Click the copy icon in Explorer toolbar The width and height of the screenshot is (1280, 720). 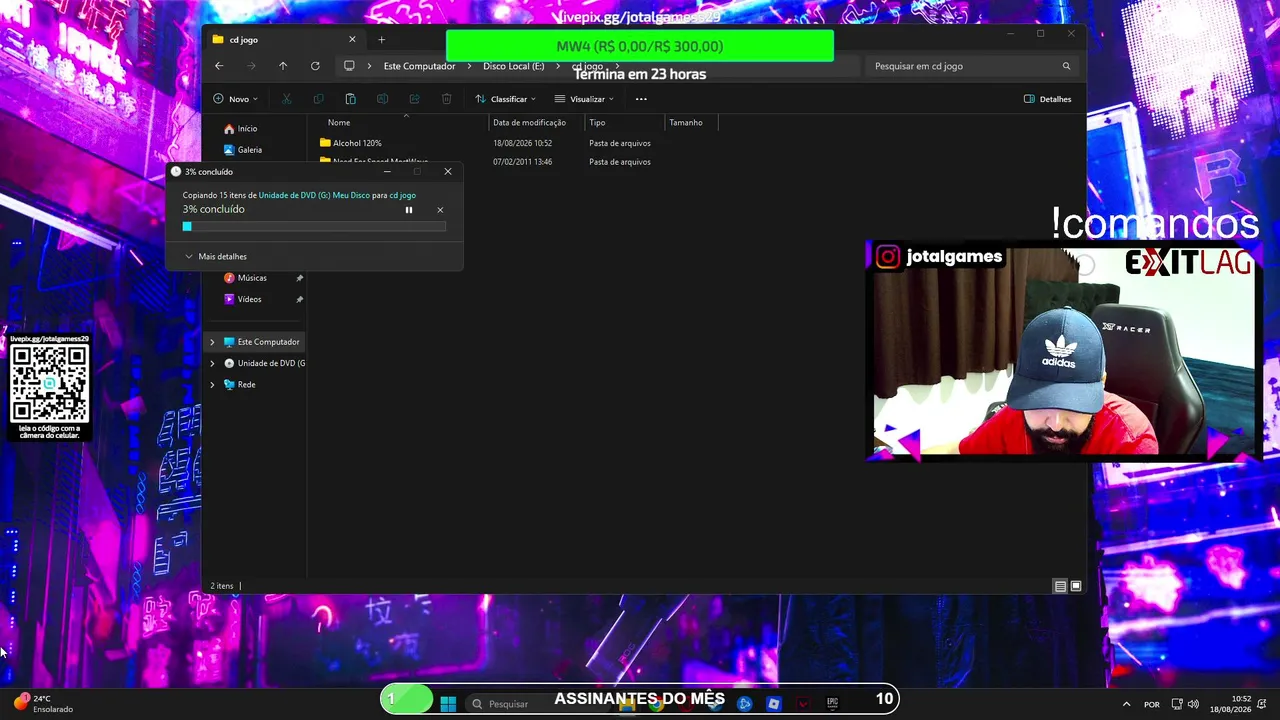[x=318, y=99]
